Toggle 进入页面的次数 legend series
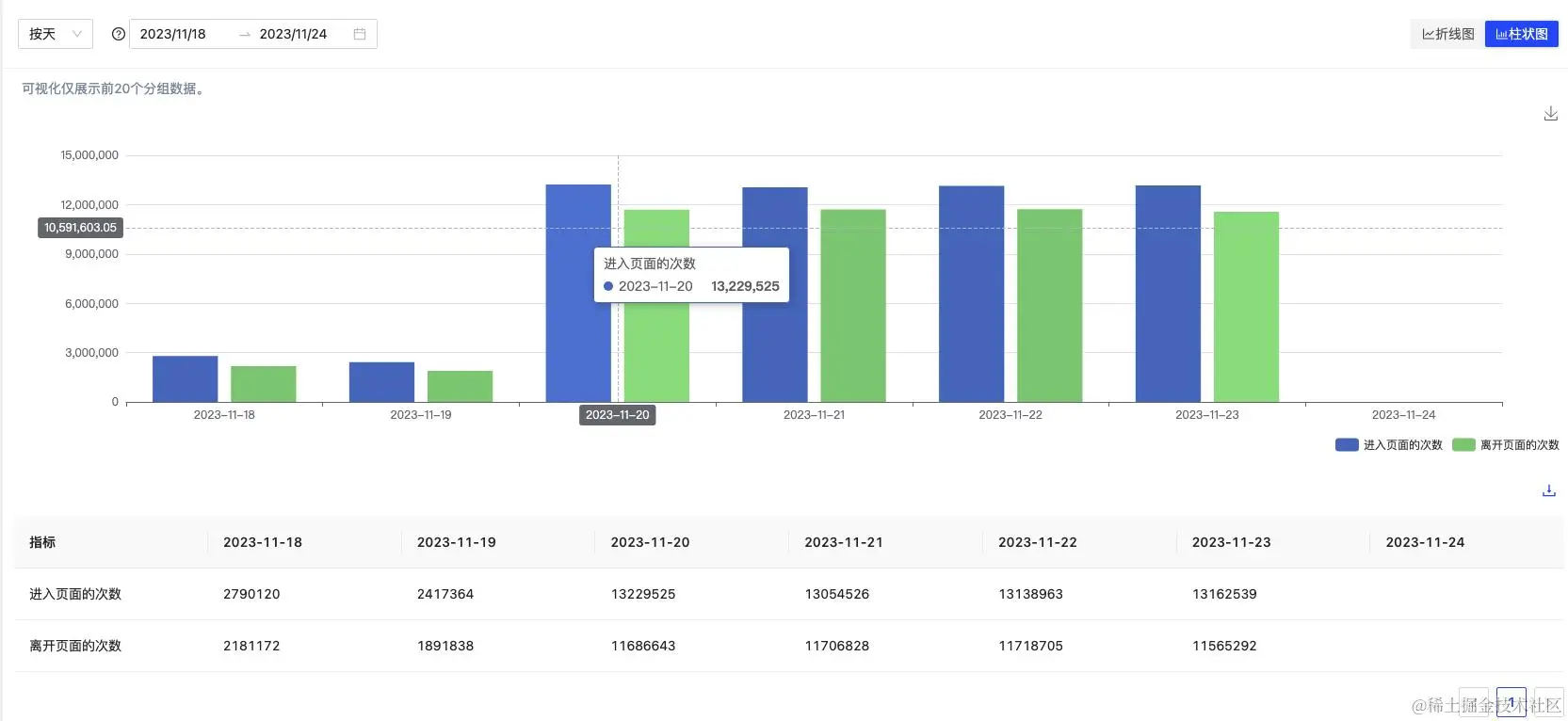1568x721 pixels. tap(1389, 444)
